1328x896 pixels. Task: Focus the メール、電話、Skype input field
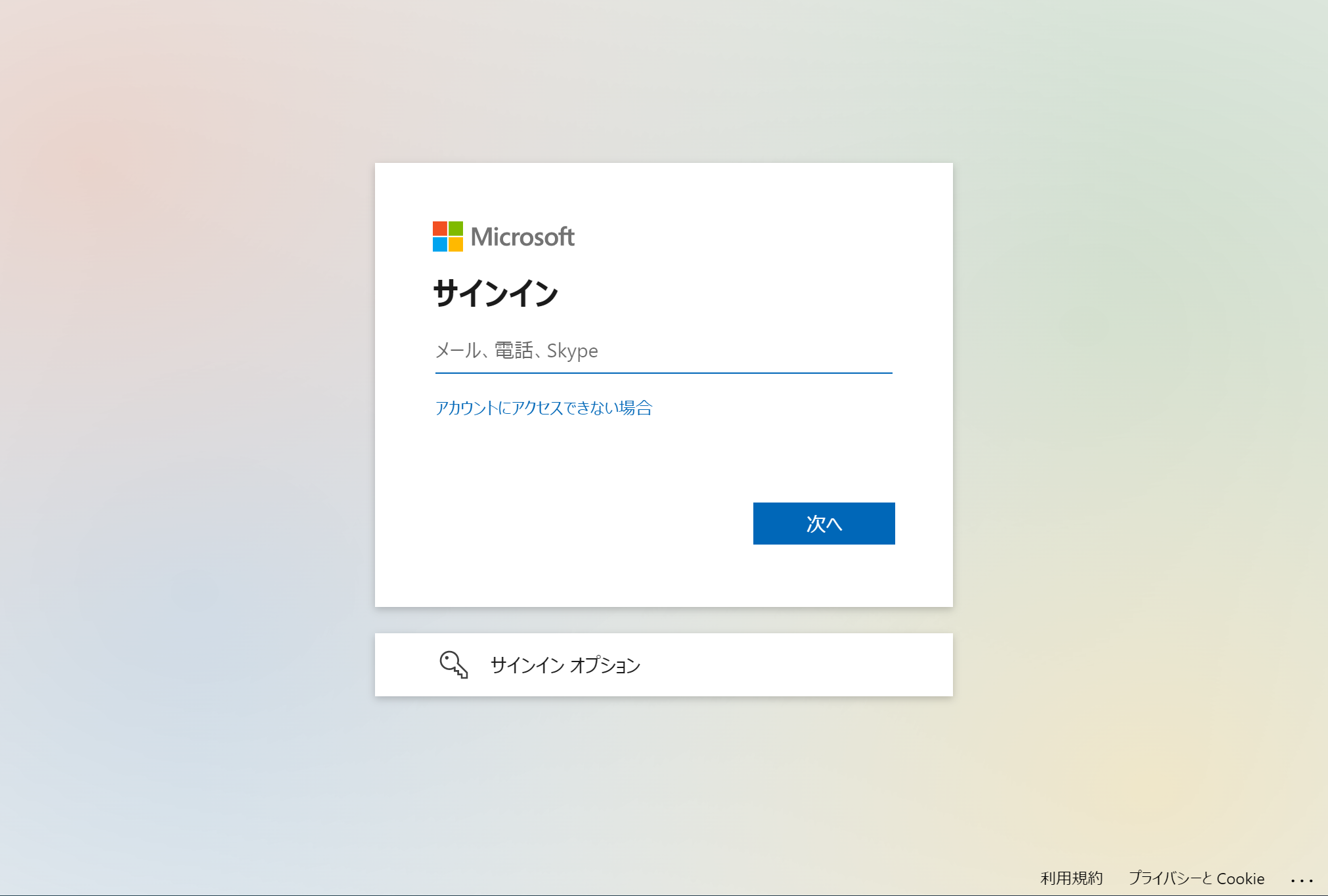[x=663, y=351]
